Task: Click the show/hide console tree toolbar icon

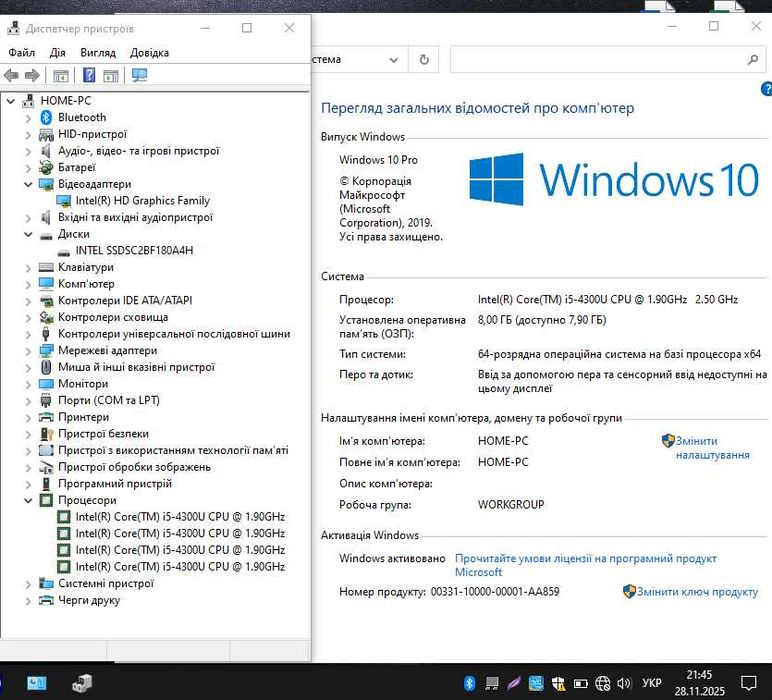Action: (61, 76)
